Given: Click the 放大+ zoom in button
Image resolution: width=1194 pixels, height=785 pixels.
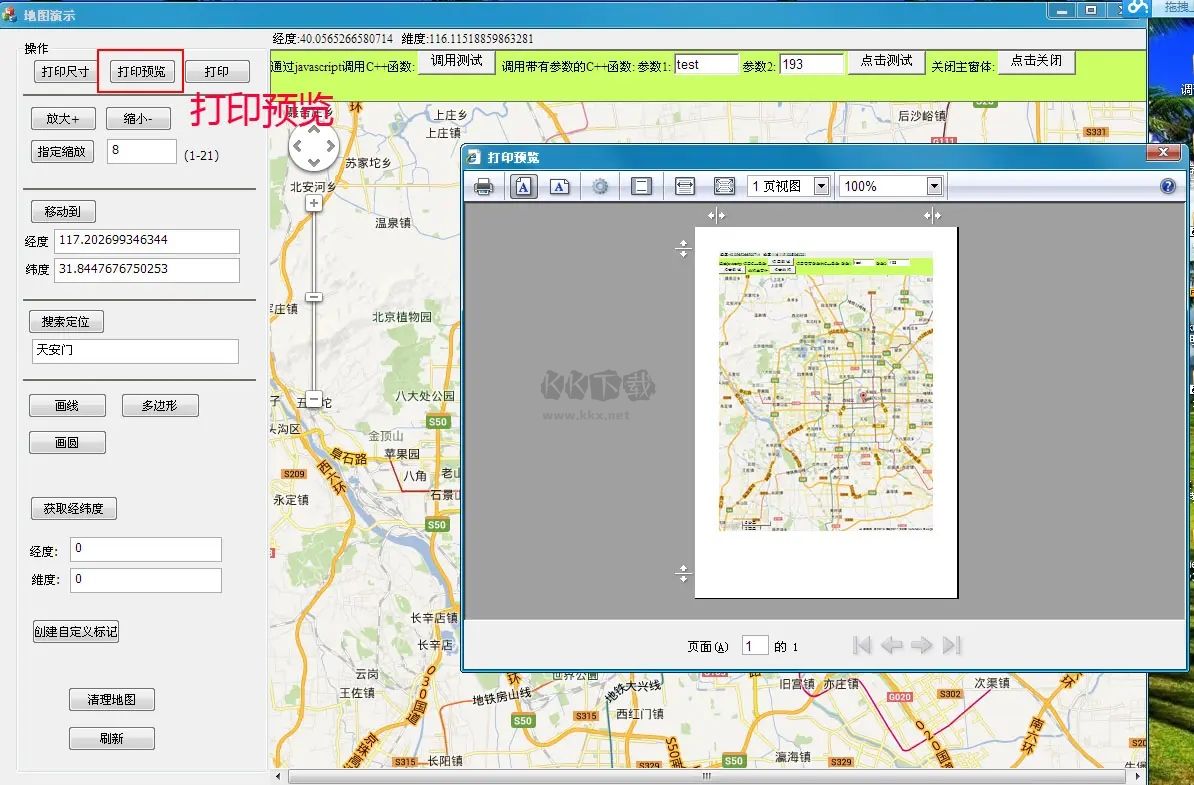Looking at the screenshot, I should coord(63,118).
